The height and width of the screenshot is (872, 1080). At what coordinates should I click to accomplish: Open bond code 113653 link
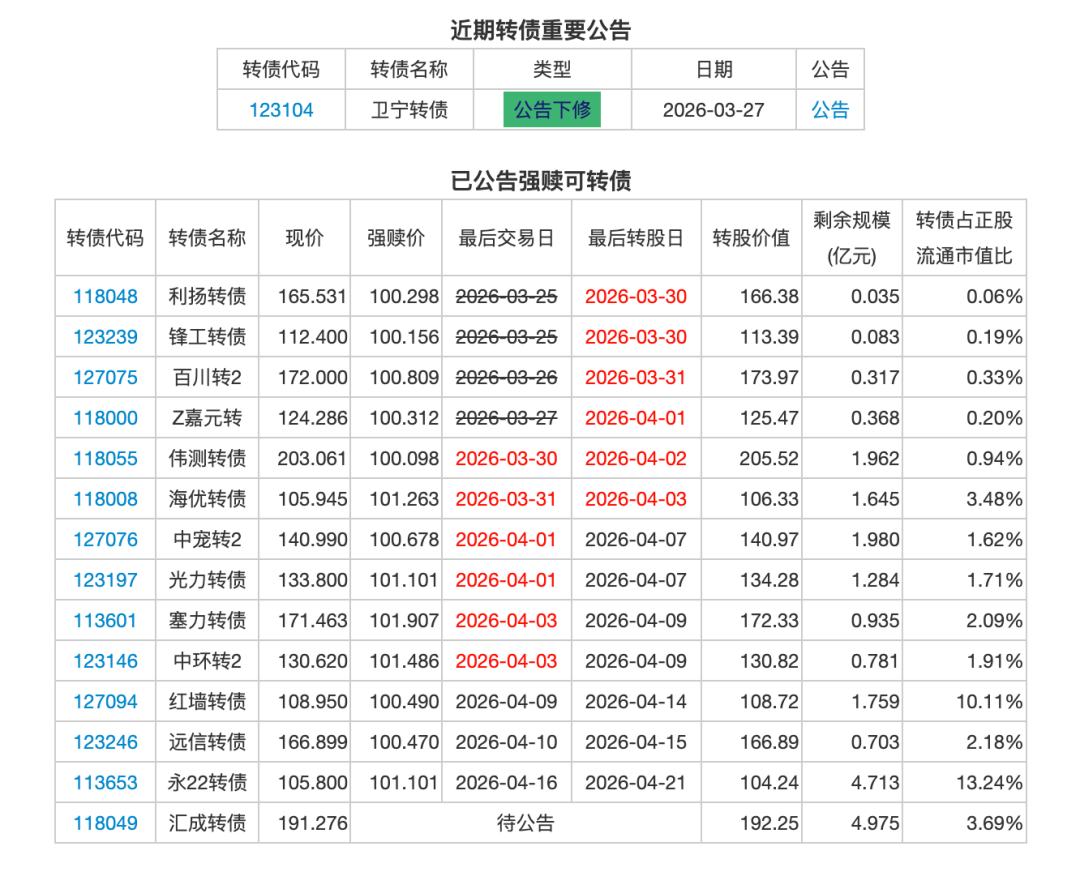click(x=105, y=783)
